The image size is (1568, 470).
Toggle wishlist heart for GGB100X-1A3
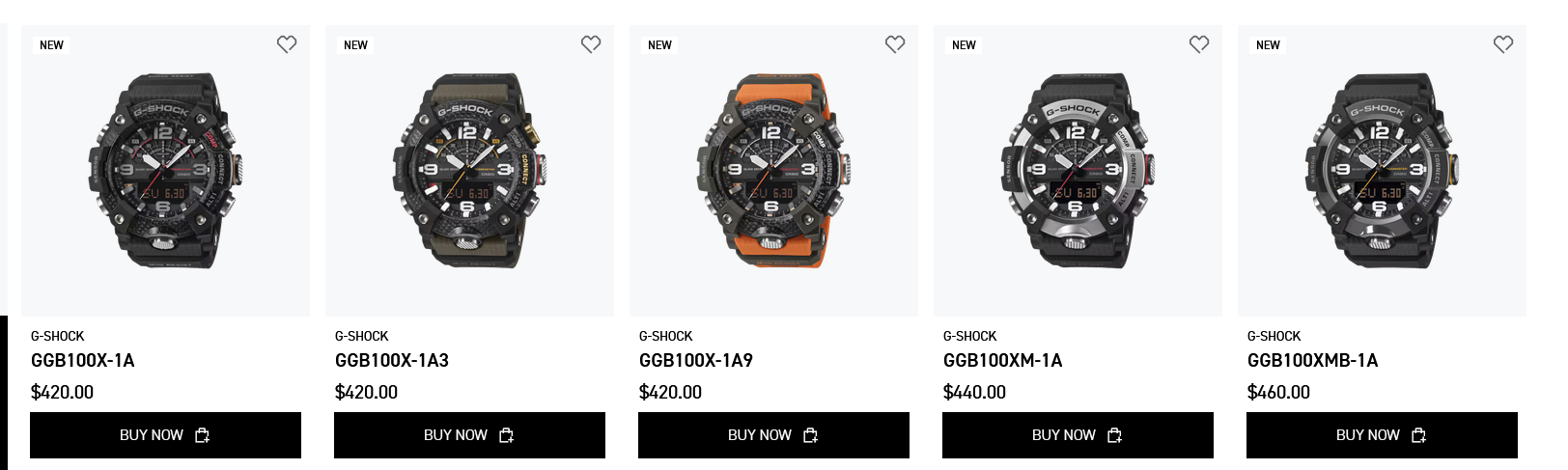[x=591, y=44]
